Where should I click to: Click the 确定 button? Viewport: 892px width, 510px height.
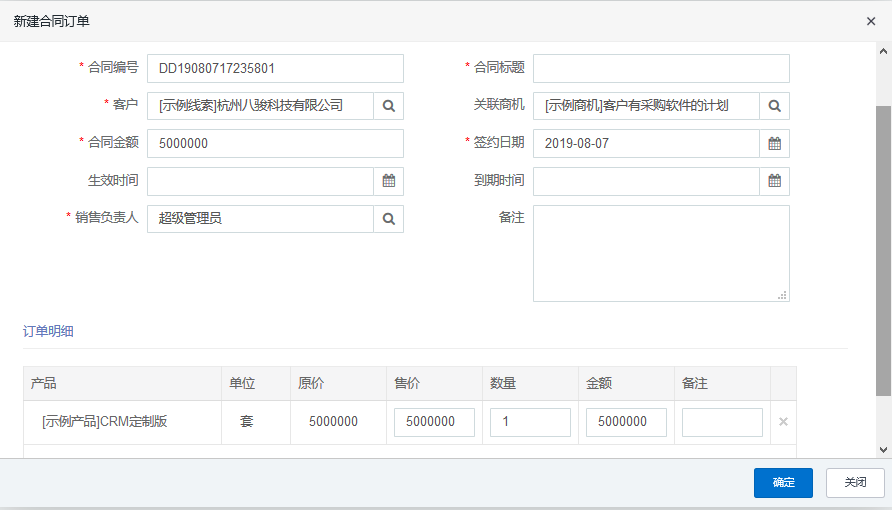coord(783,483)
